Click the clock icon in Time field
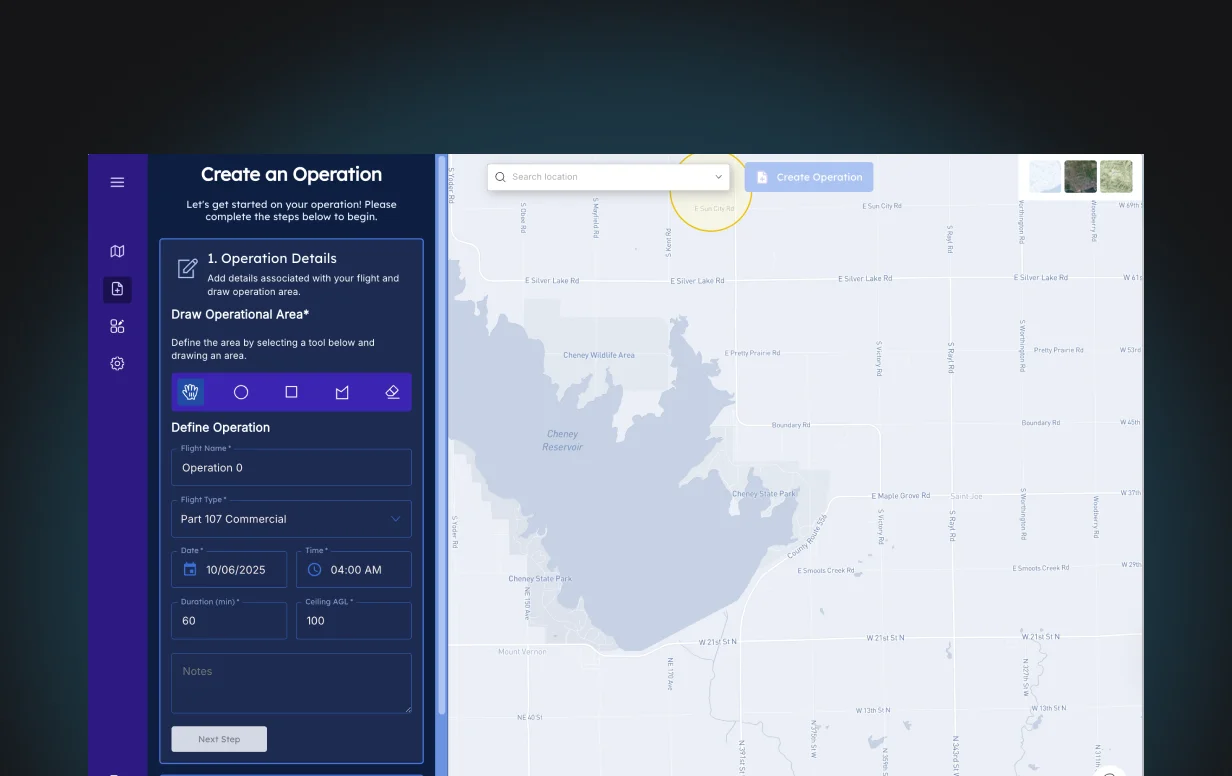 point(314,569)
